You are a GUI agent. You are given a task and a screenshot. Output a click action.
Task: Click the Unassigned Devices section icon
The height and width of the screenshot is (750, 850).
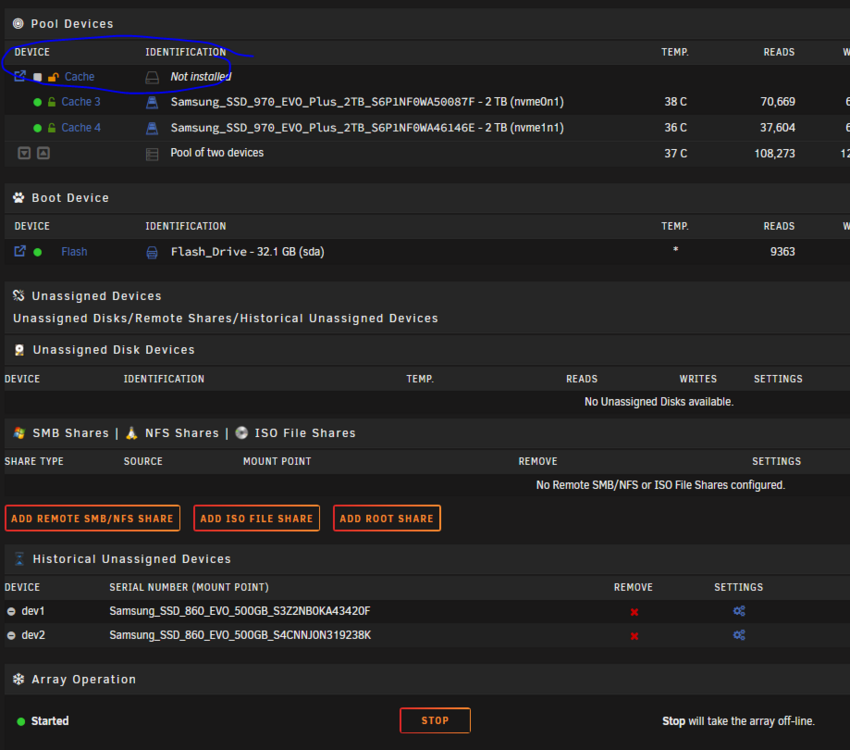18,295
